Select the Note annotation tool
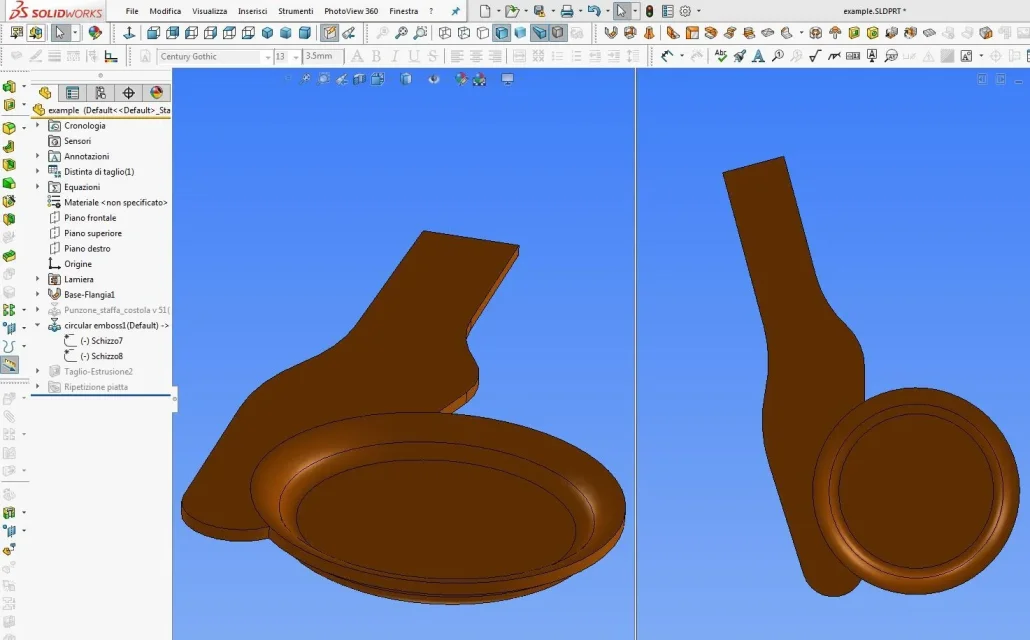 click(758, 56)
